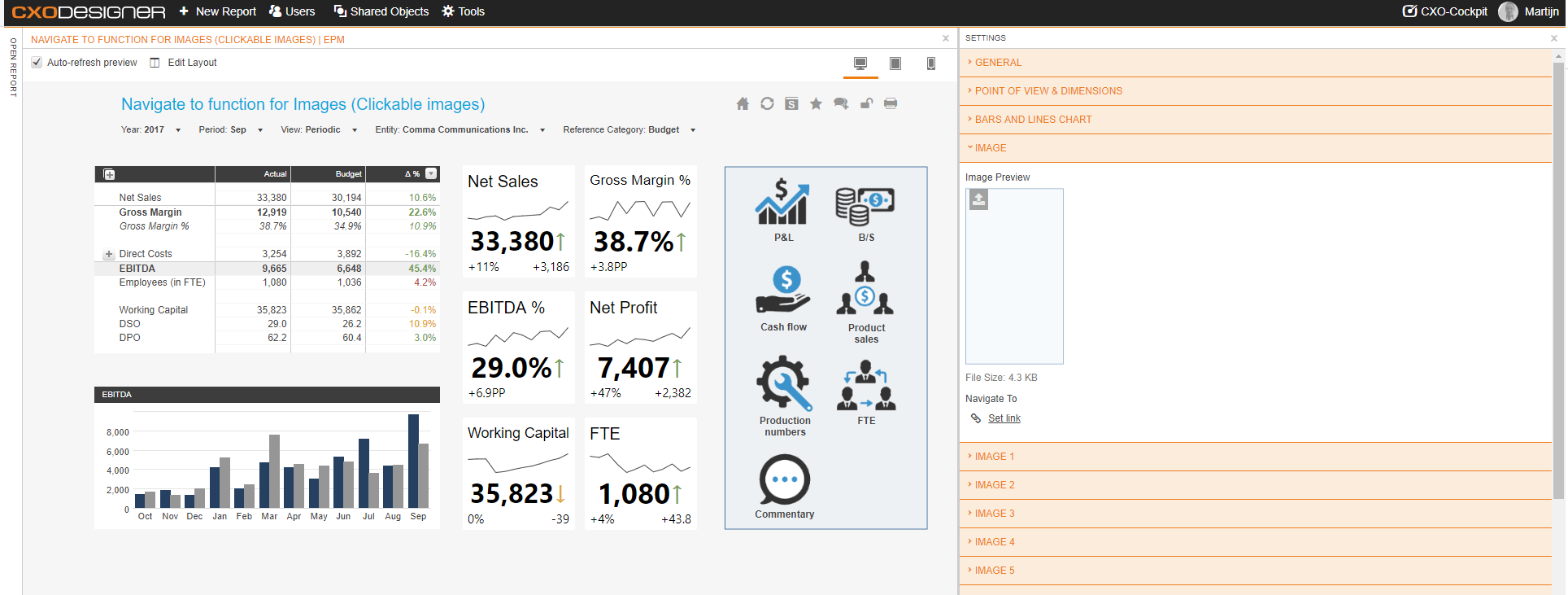Click the Cash flow image icon
1568x595 pixels.
(x=783, y=290)
